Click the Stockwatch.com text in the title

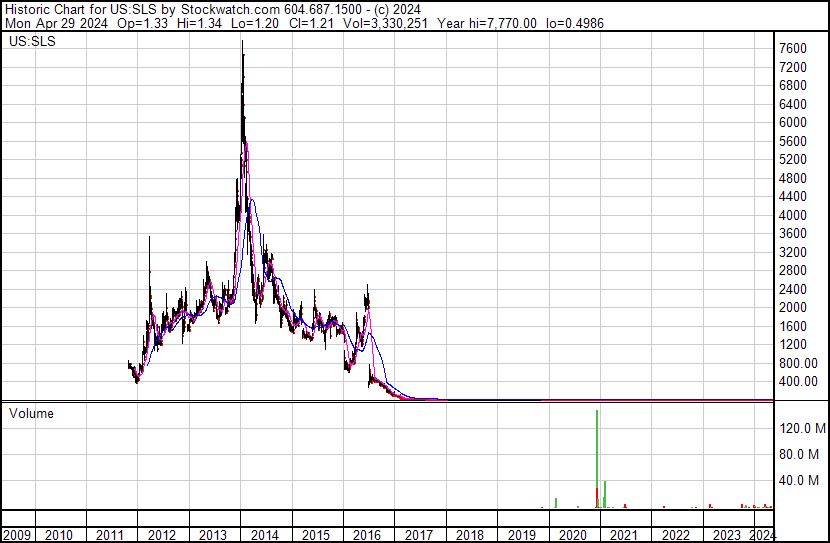tap(230, 10)
